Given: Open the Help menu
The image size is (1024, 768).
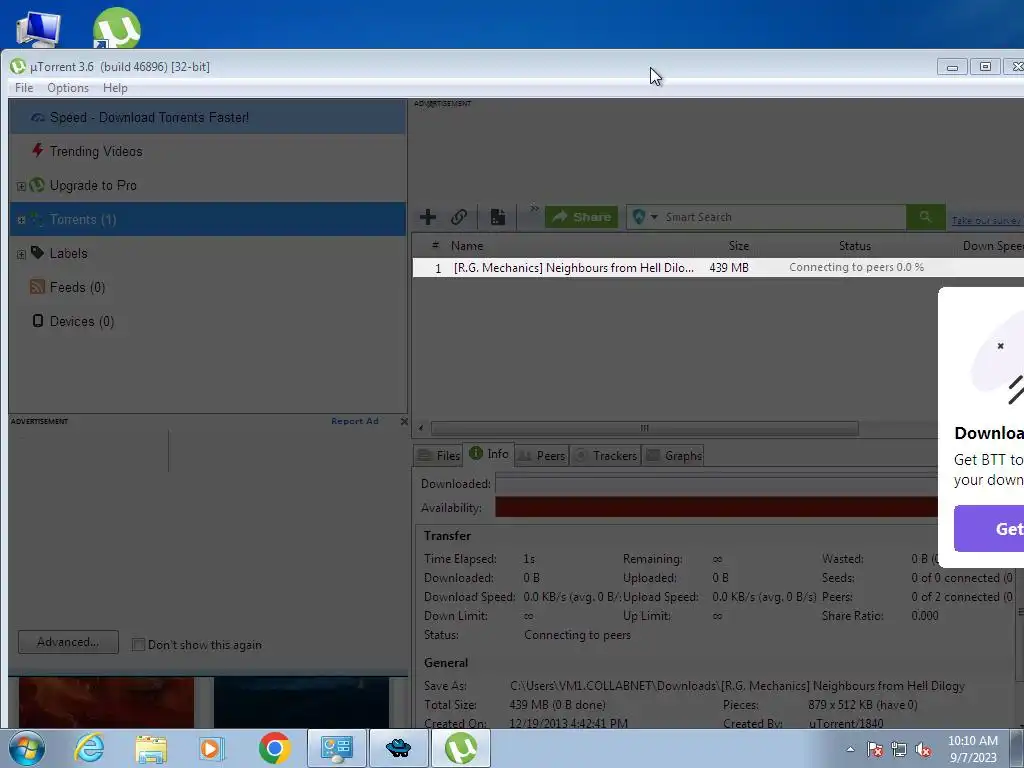Looking at the screenshot, I should click(115, 88).
